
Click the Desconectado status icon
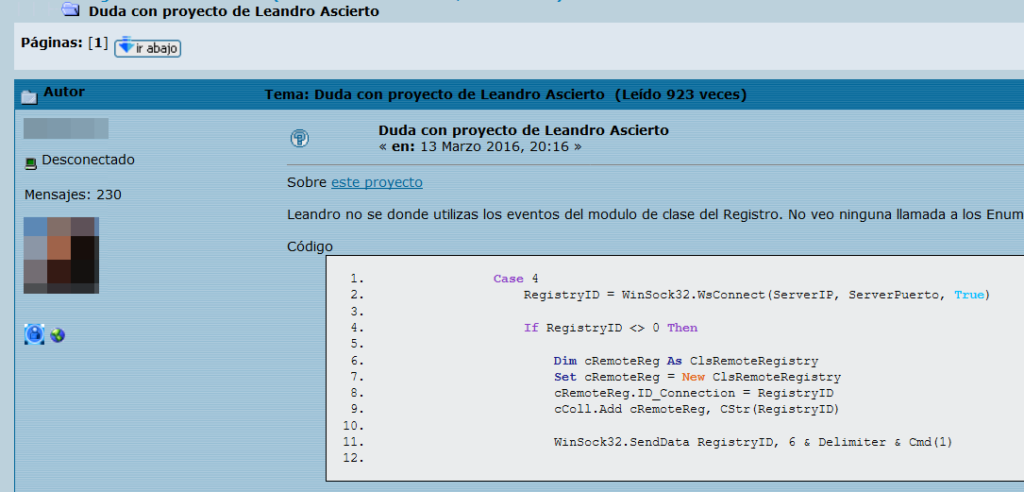(x=30, y=162)
